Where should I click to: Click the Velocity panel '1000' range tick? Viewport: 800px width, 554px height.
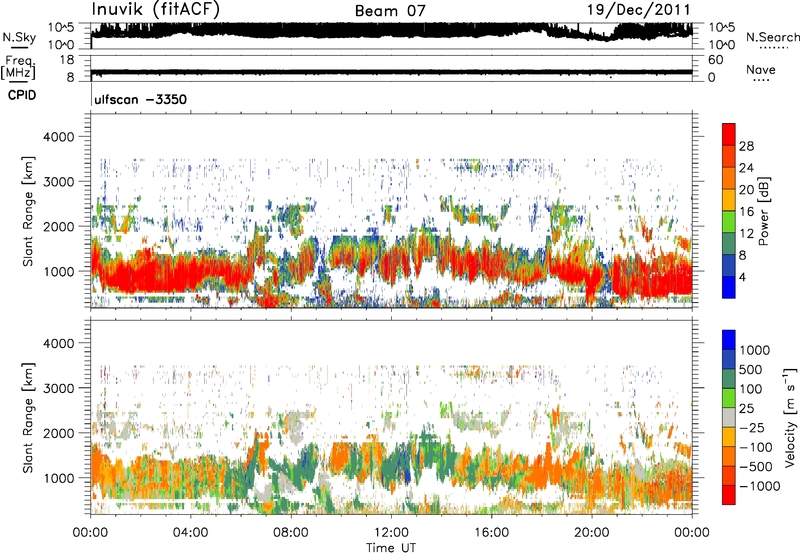coord(58,478)
